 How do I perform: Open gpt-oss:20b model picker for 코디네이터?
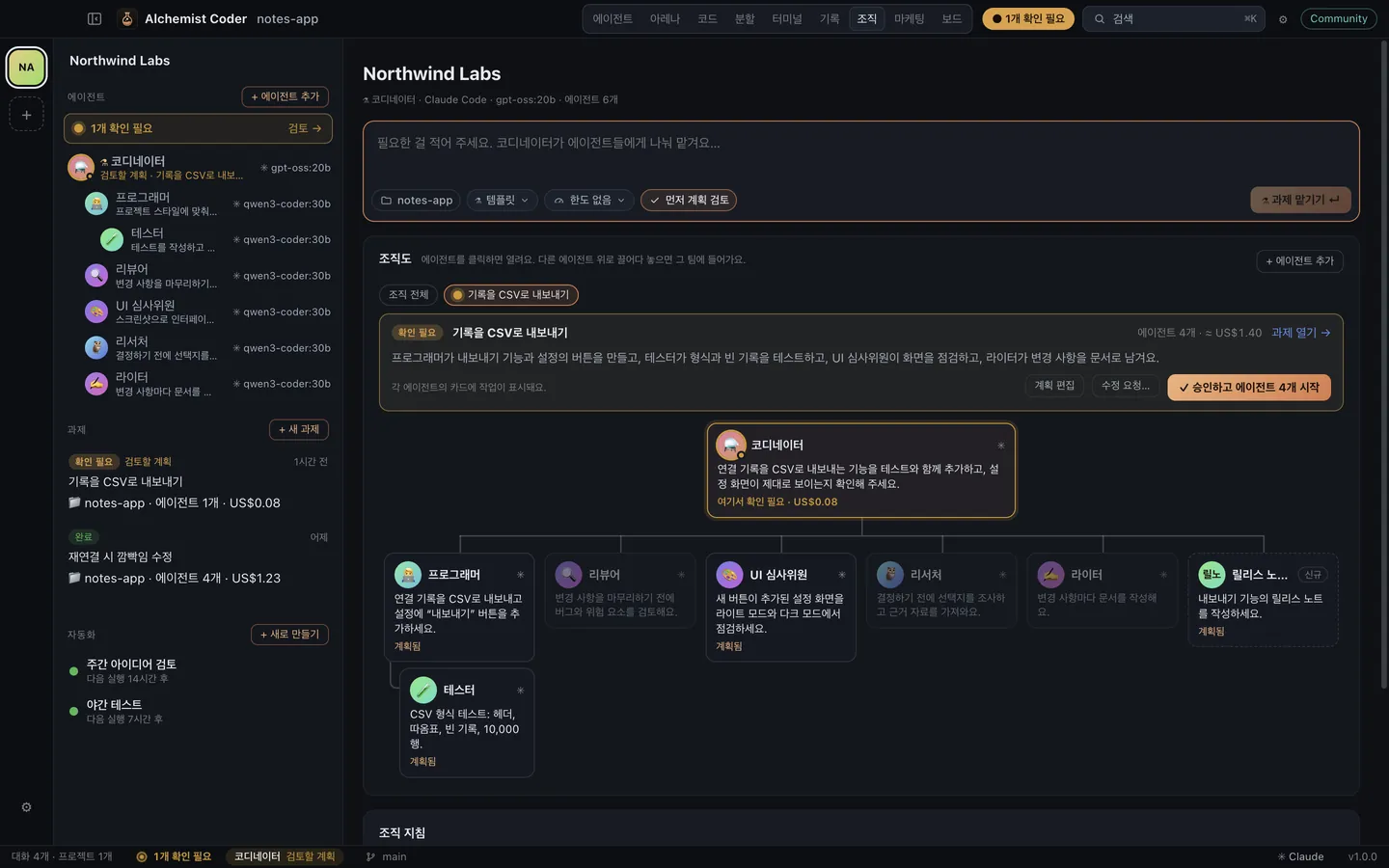pos(295,168)
